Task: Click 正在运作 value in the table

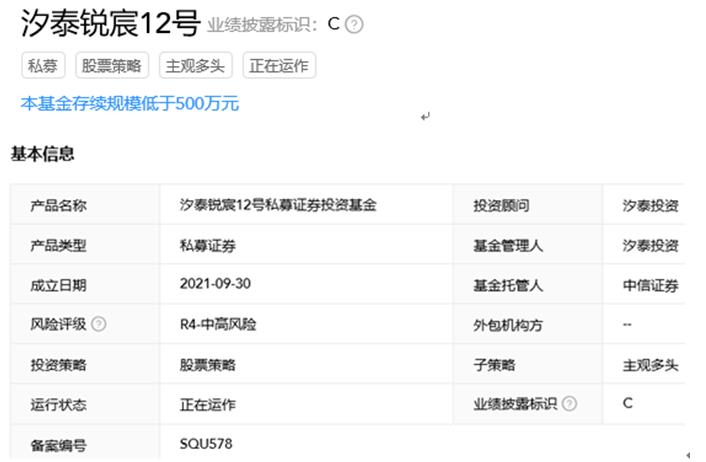Action: coord(208,404)
